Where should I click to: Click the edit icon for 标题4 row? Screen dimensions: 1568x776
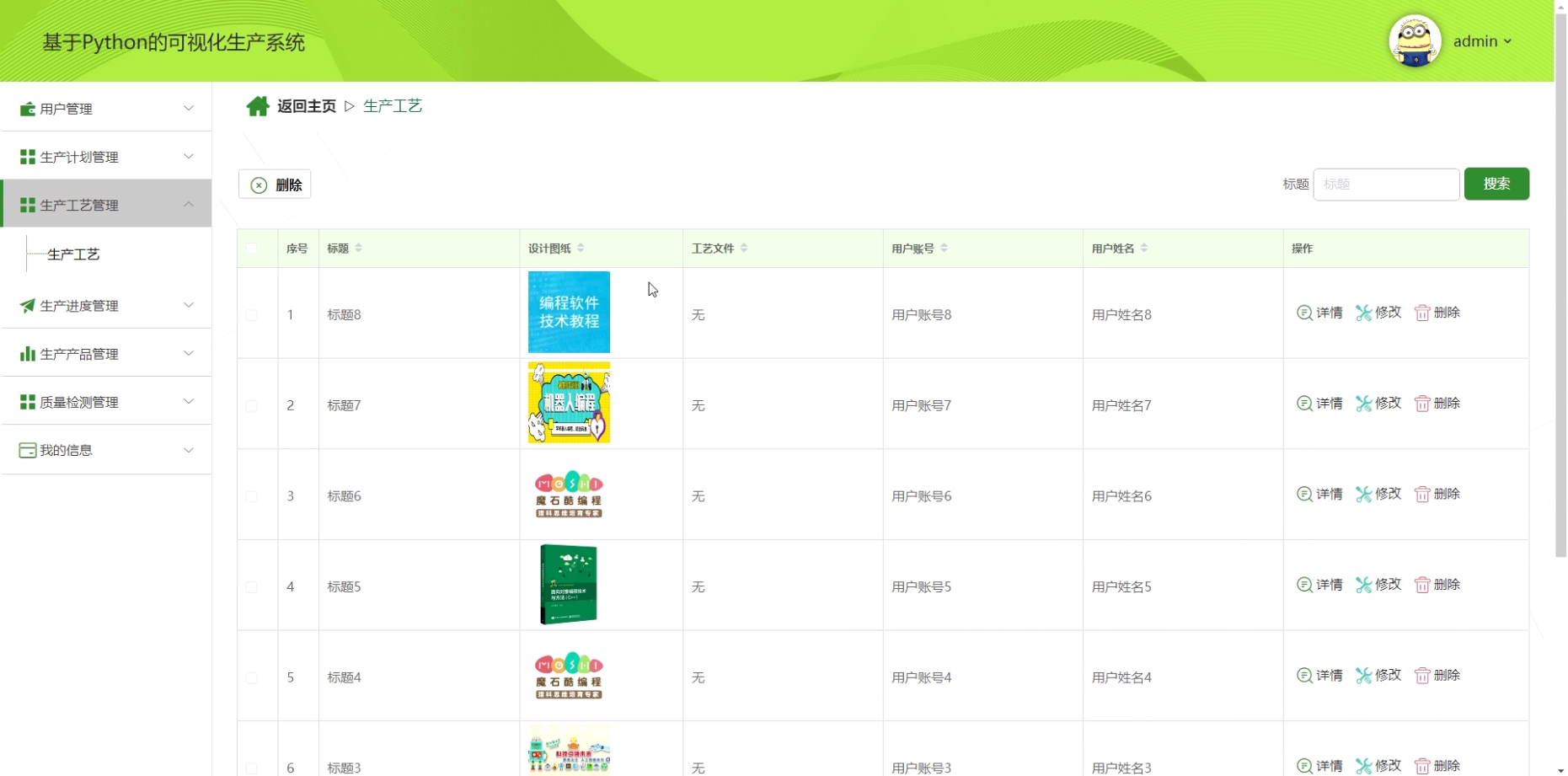1363,676
